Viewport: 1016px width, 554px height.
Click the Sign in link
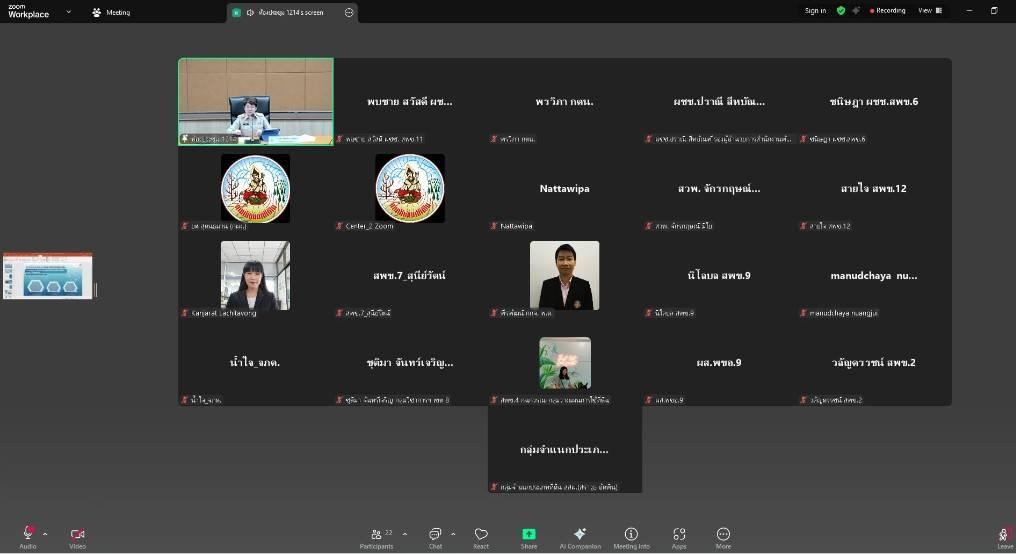coord(815,11)
